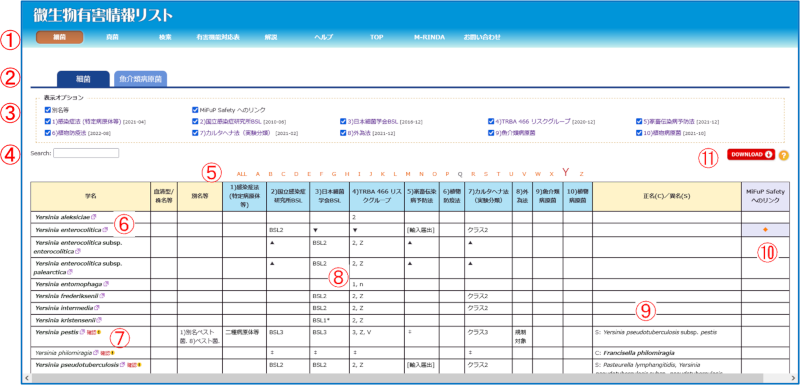Open the external link icon beside Yersinia kristensenii
Image resolution: width=800 pixels, height=385 pixels.
[x=99, y=320]
